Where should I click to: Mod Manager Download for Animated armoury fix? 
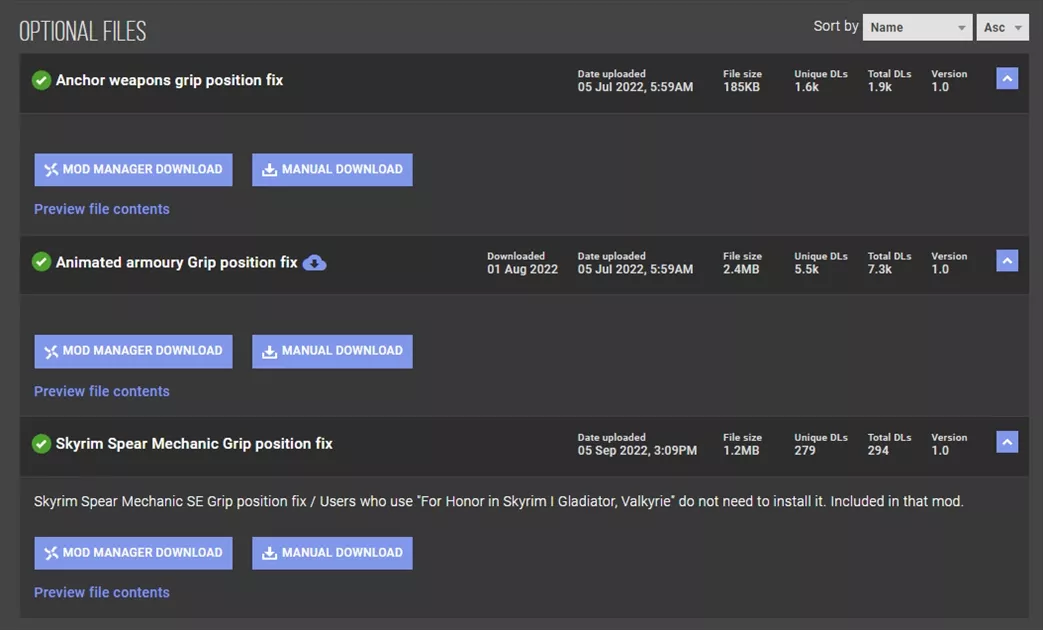coord(134,351)
